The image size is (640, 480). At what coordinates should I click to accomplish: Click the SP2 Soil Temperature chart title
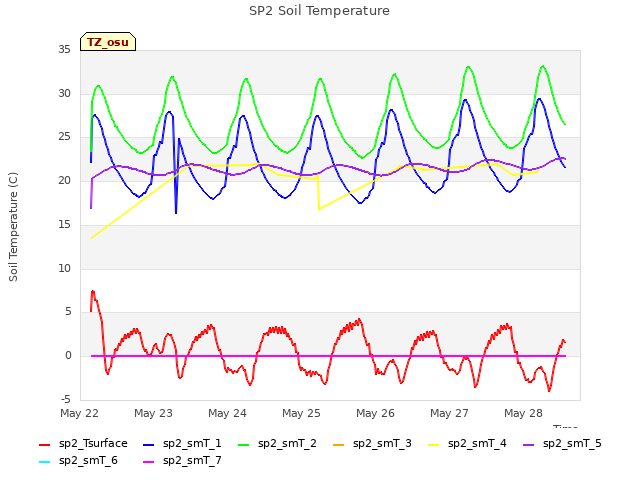click(319, 11)
